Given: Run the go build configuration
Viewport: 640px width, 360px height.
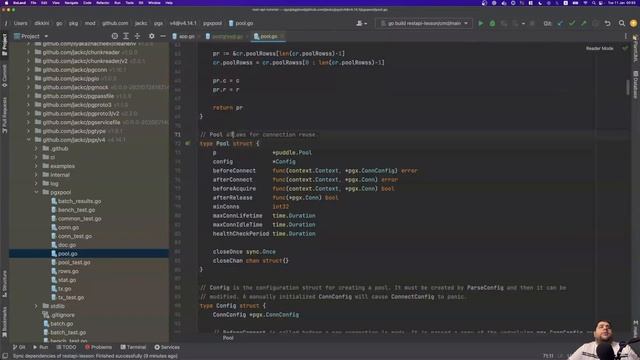Looking at the screenshot, I should pyautogui.click(x=480, y=24).
